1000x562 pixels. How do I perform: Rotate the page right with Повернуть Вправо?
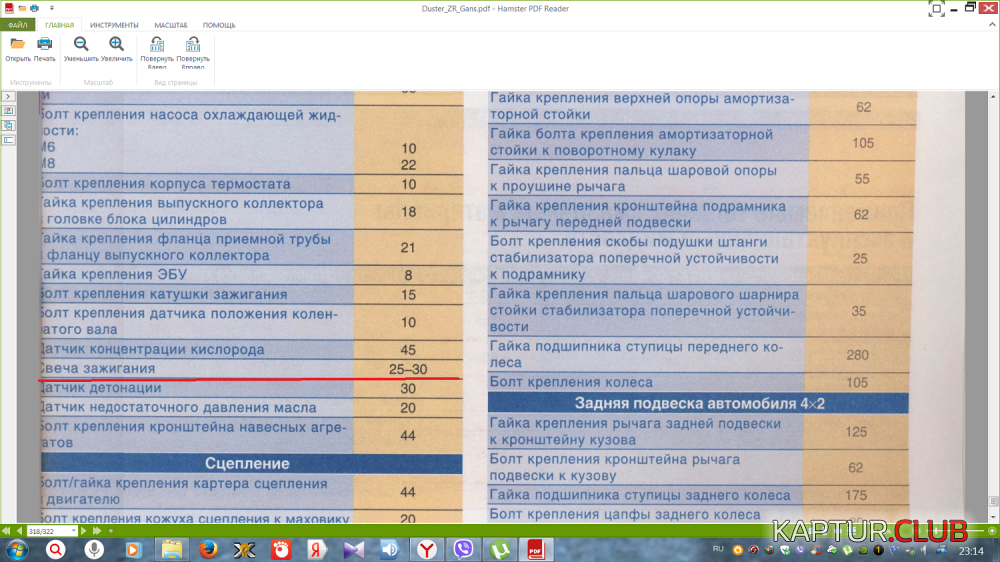tap(193, 45)
